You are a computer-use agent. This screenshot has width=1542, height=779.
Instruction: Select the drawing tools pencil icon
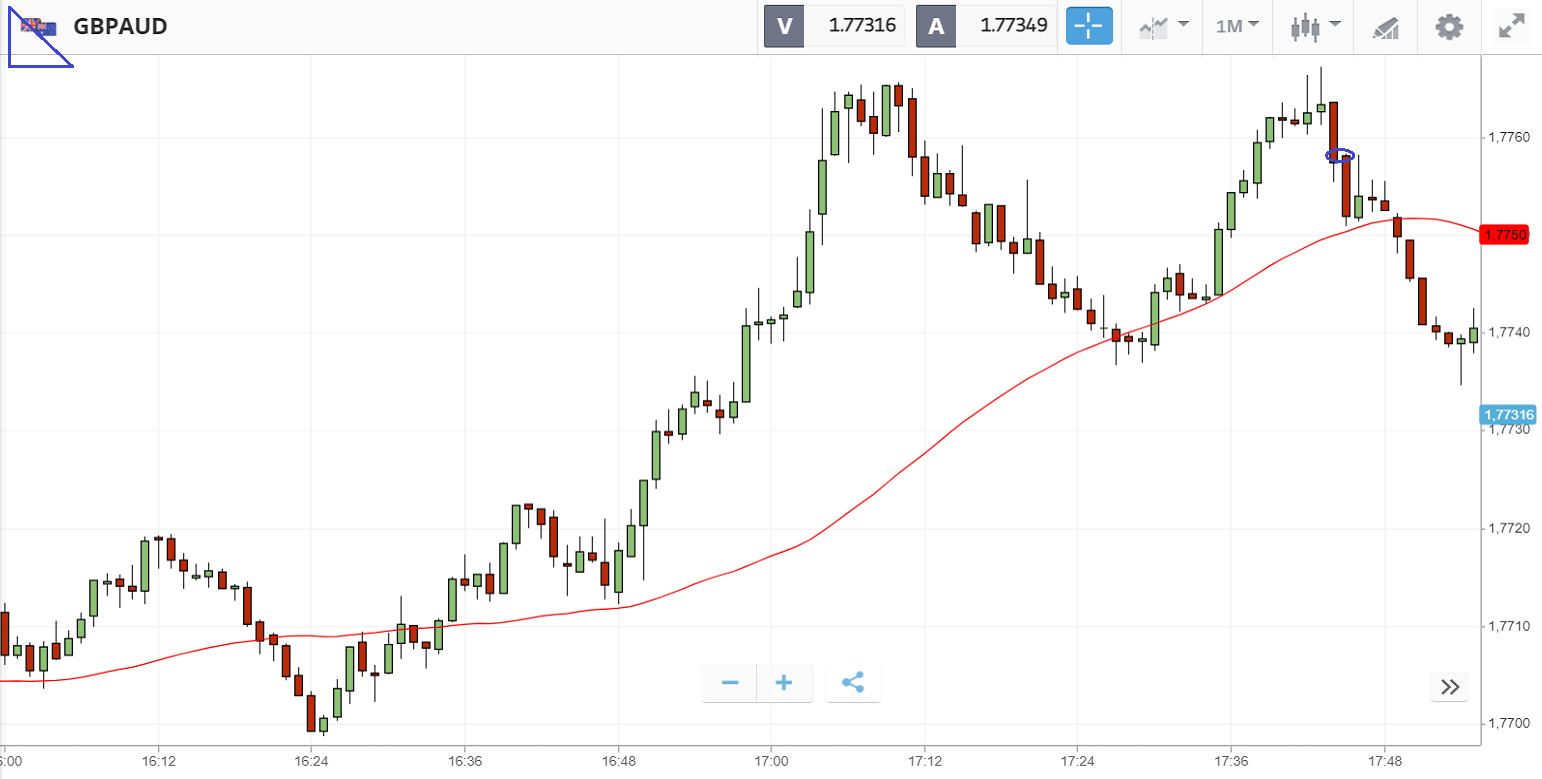click(1386, 27)
